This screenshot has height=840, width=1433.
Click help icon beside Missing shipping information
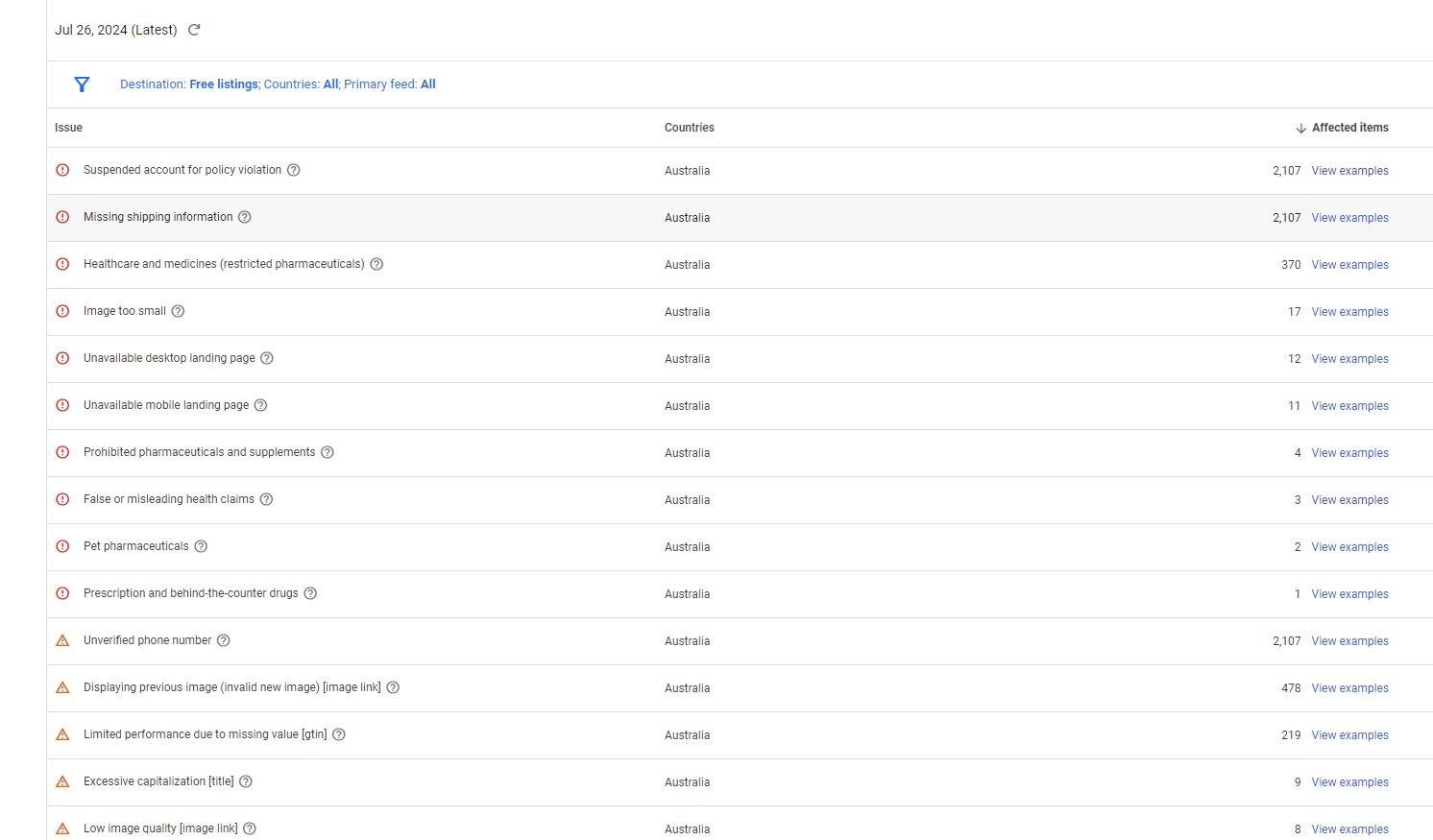click(x=245, y=217)
